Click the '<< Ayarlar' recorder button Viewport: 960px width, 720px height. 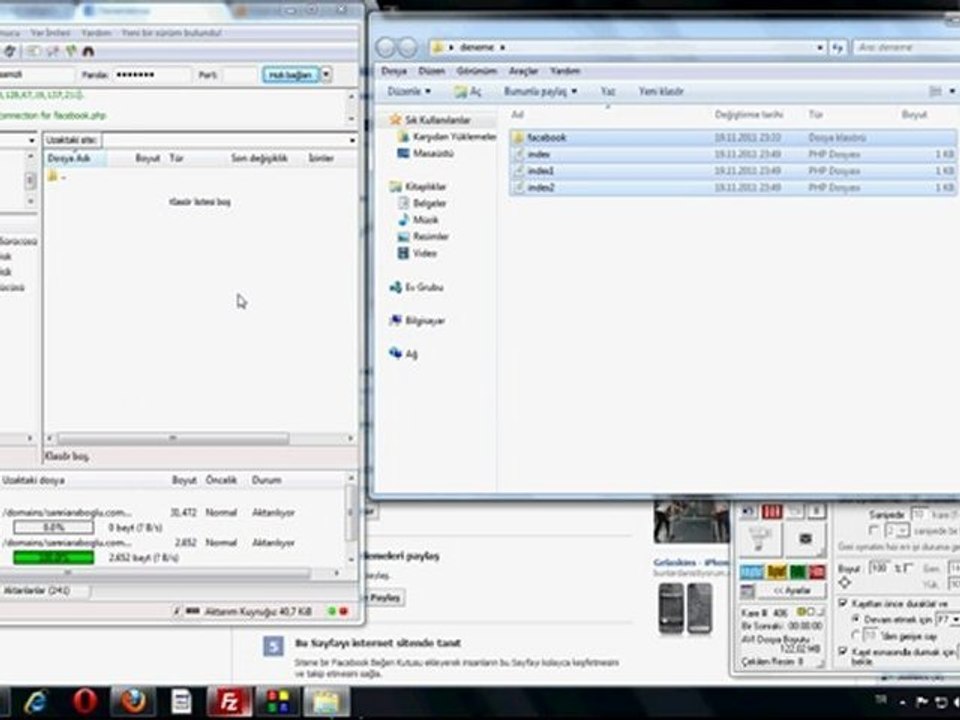coord(792,591)
